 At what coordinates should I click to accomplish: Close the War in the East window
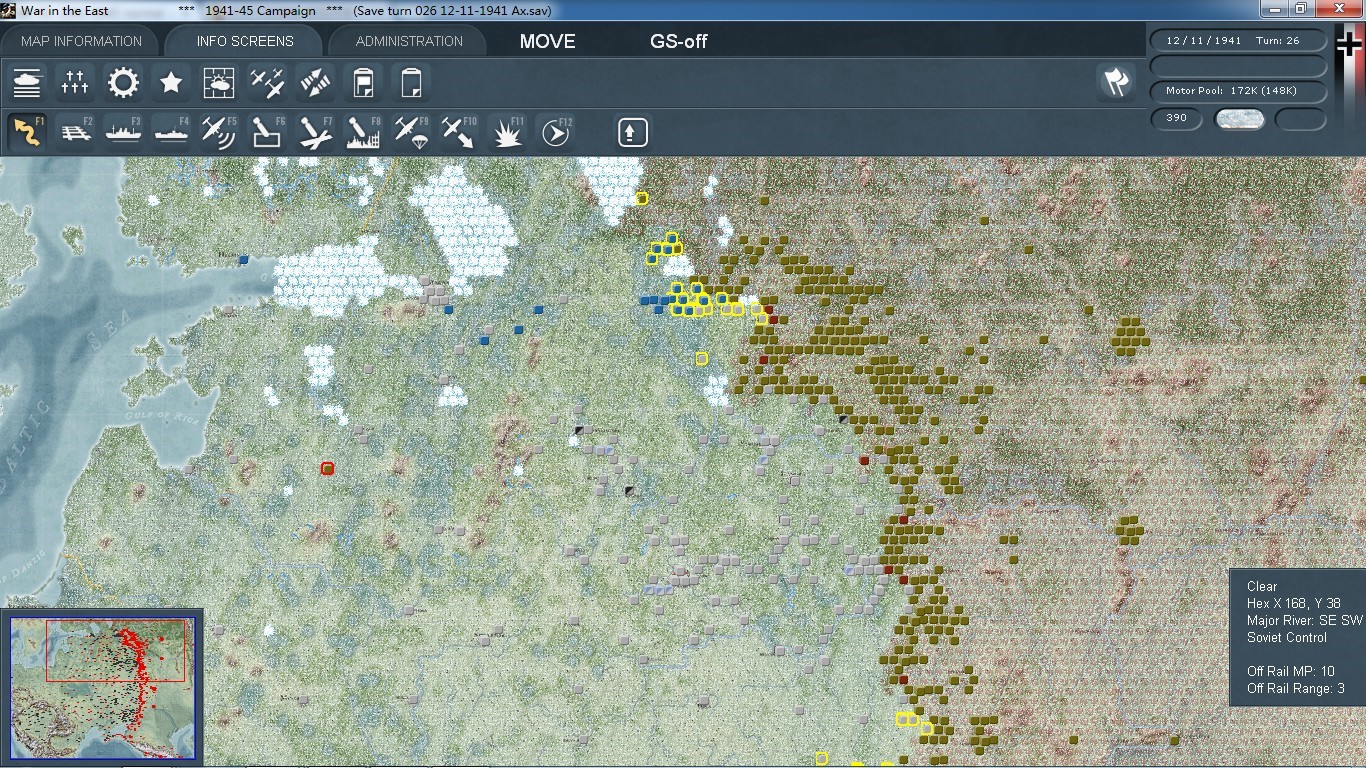coord(1339,9)
